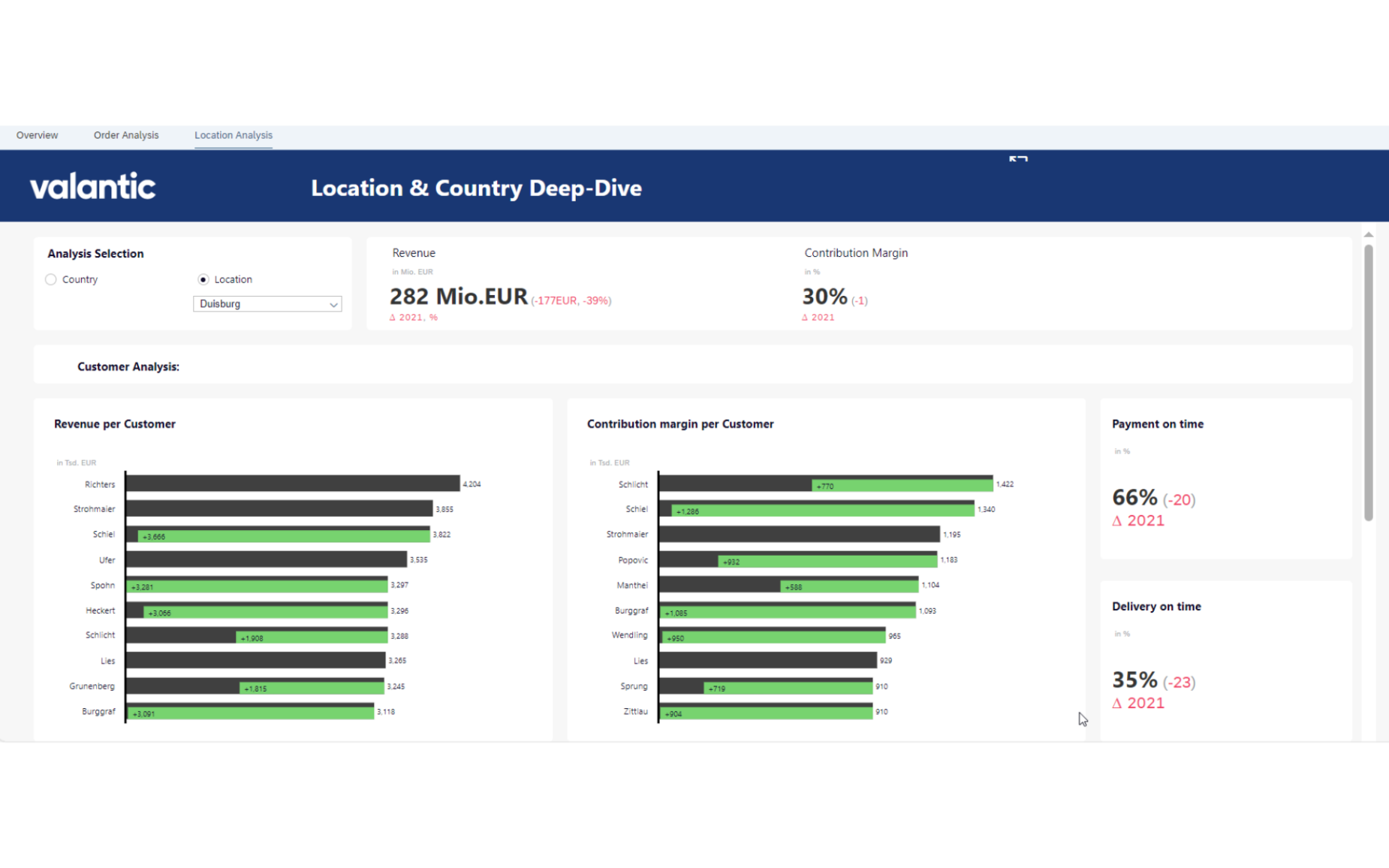1389x868 pixels.
Task: Select the Location radio button
Action: coord(203,279)
